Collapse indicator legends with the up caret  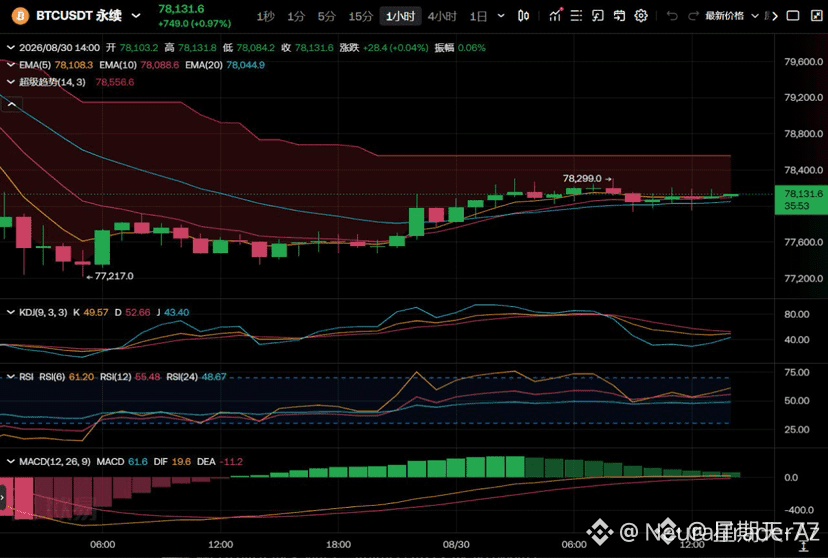tap(12, 105)
